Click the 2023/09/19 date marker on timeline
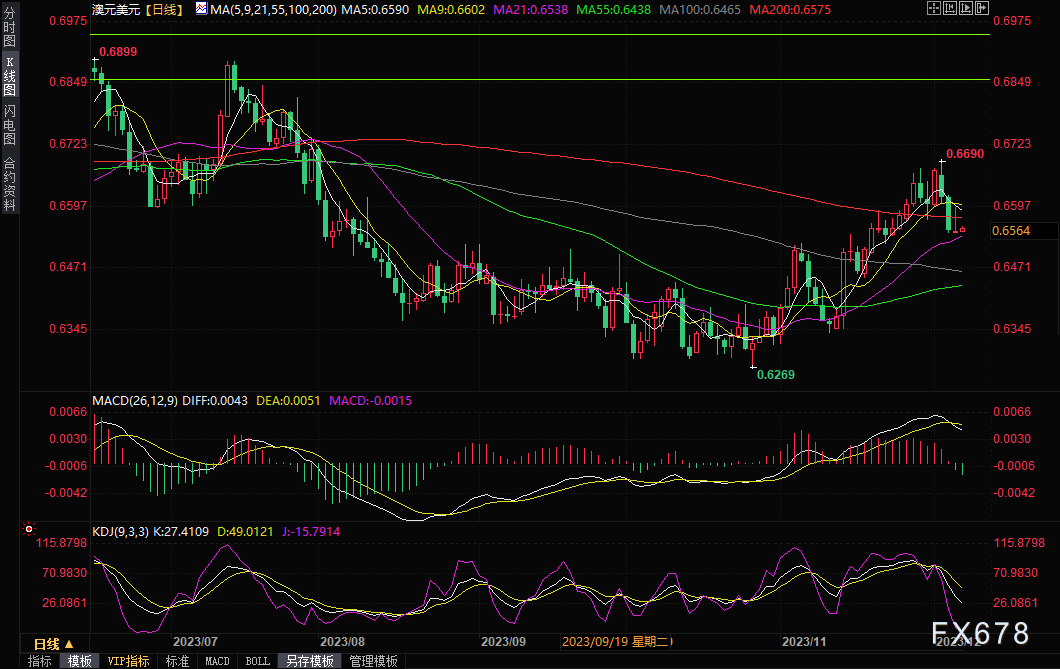The height and width of the screenshot is (669, 1060). 617,641
